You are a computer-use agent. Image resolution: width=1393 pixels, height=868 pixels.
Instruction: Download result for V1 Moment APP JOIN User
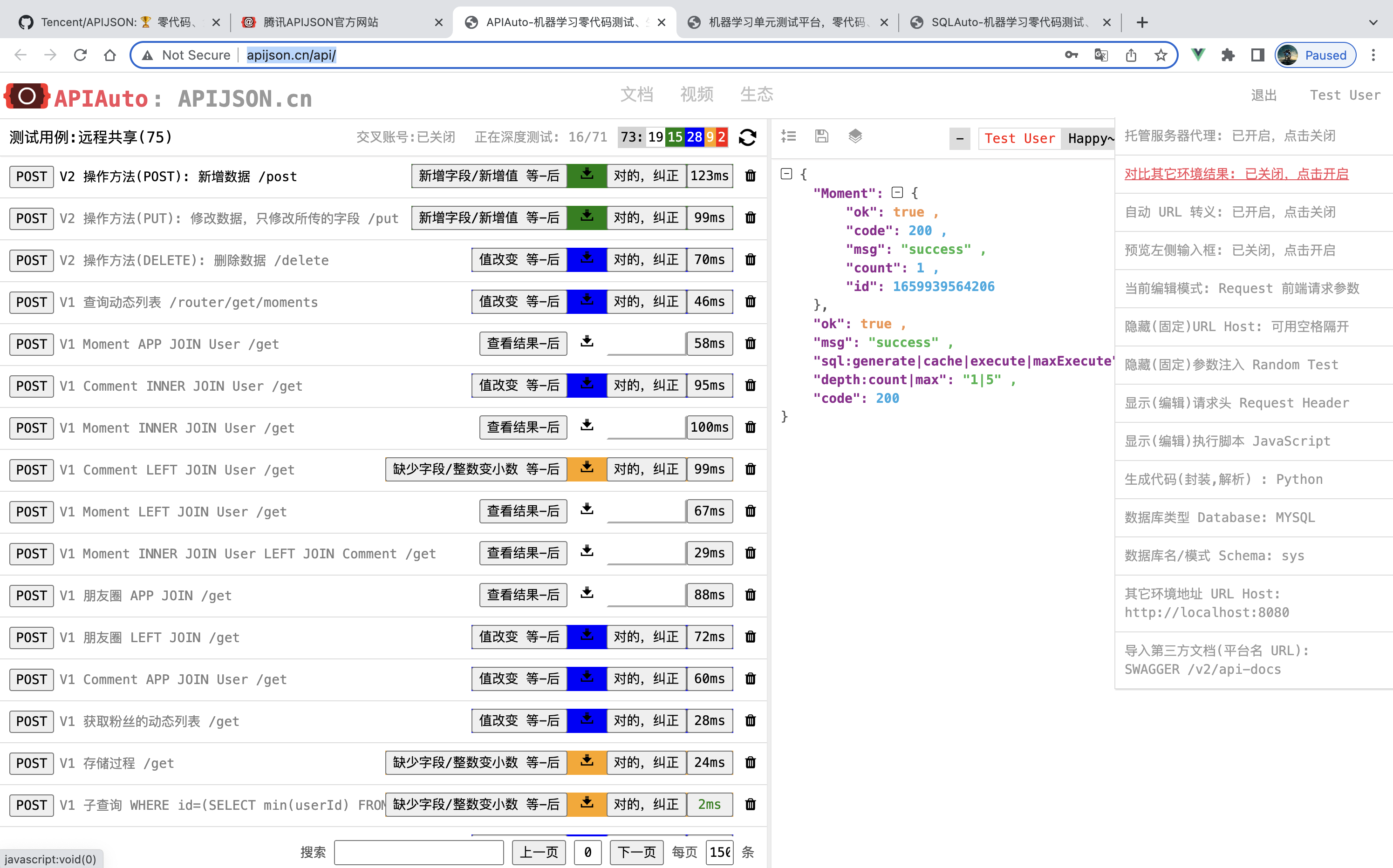tap(586, 343)
